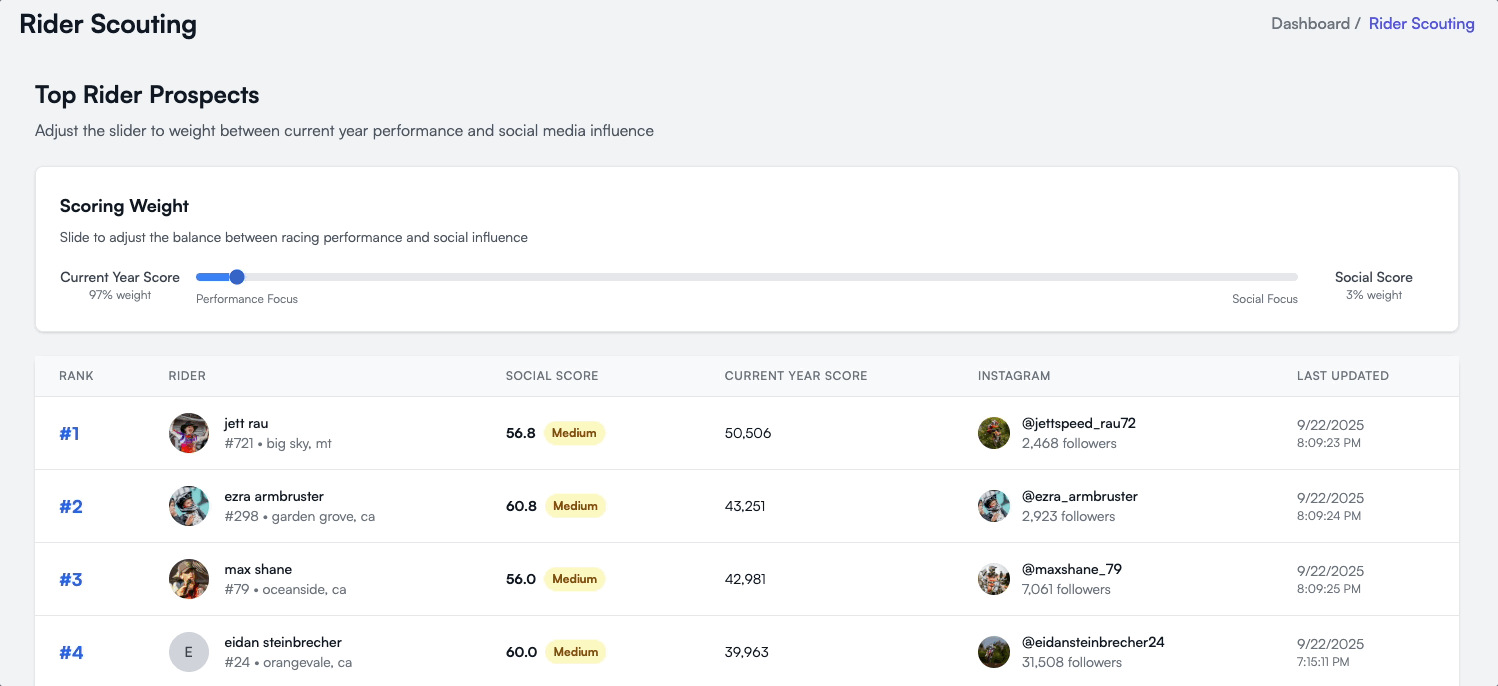
Task: Click max shane's rider avatar
Action: pyautogui.click(x=189, y=579)
